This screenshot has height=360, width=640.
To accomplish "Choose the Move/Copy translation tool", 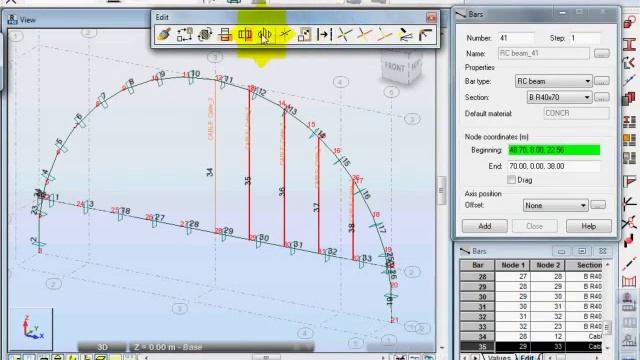I will (x=184, y=34).
